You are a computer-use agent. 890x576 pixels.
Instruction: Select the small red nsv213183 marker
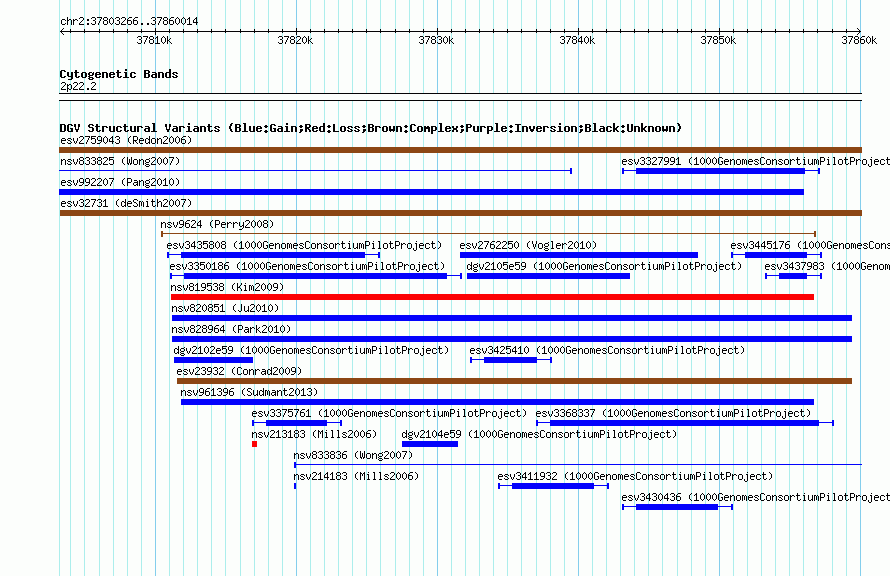pos(254,444)
